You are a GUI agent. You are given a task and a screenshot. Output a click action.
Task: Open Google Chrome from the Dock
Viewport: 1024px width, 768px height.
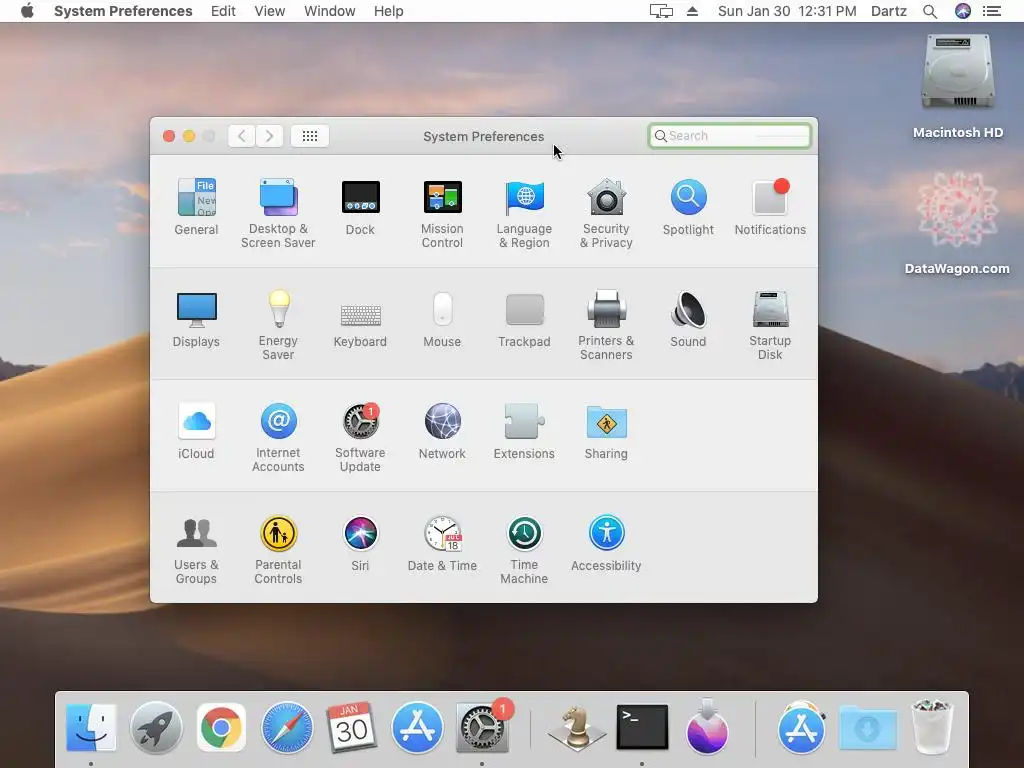221,727
